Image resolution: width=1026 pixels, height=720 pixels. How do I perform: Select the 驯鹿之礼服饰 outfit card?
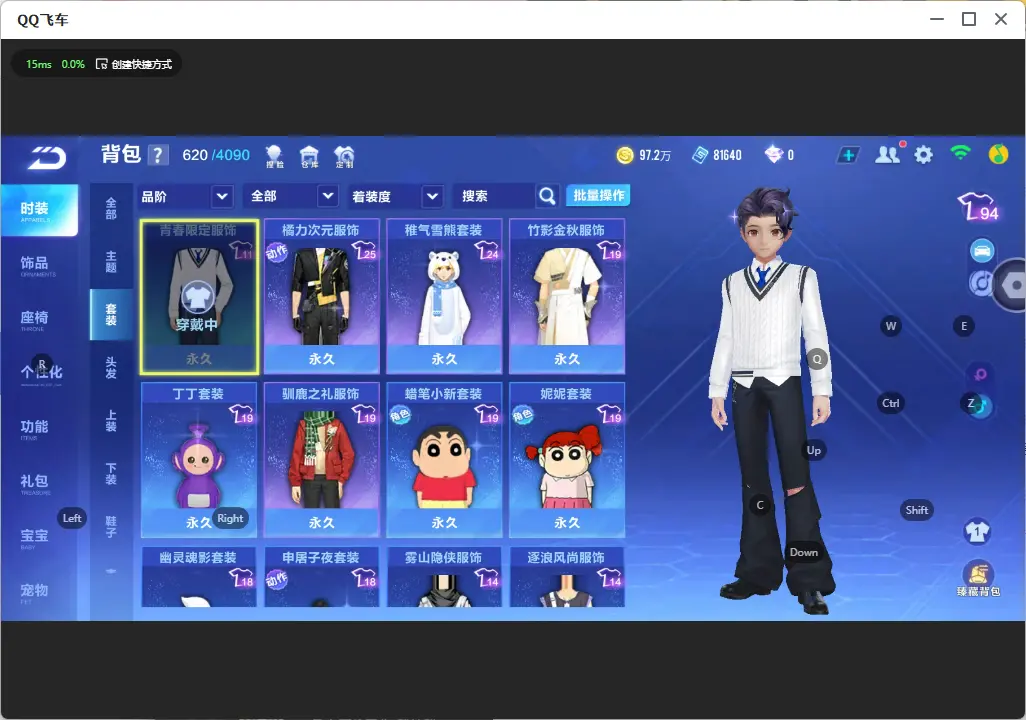click(x=321, y=459)
